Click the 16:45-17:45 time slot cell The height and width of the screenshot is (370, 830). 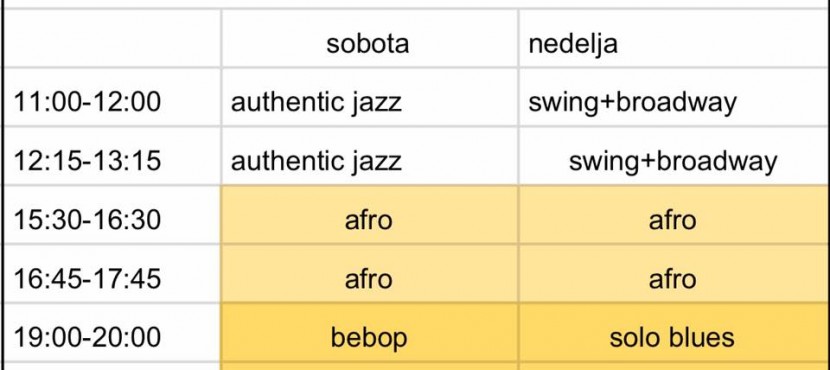point(112,274)
